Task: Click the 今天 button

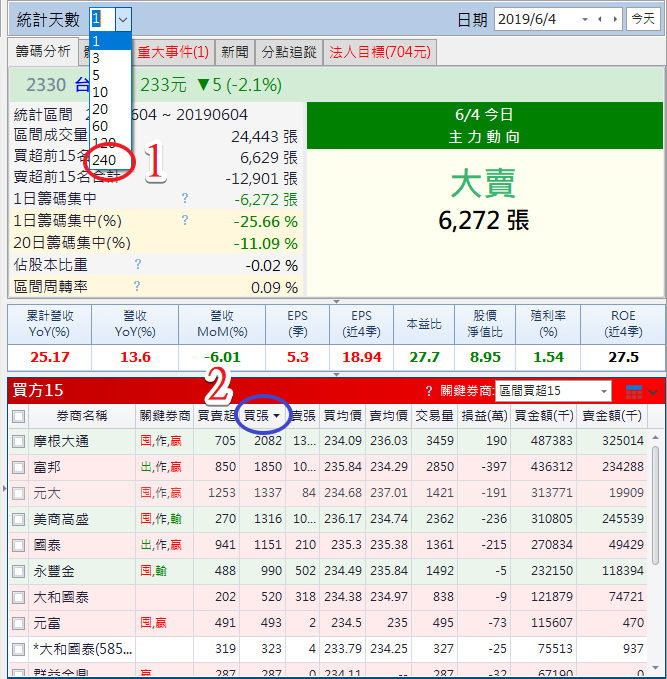Action: [x=643, y=19]
